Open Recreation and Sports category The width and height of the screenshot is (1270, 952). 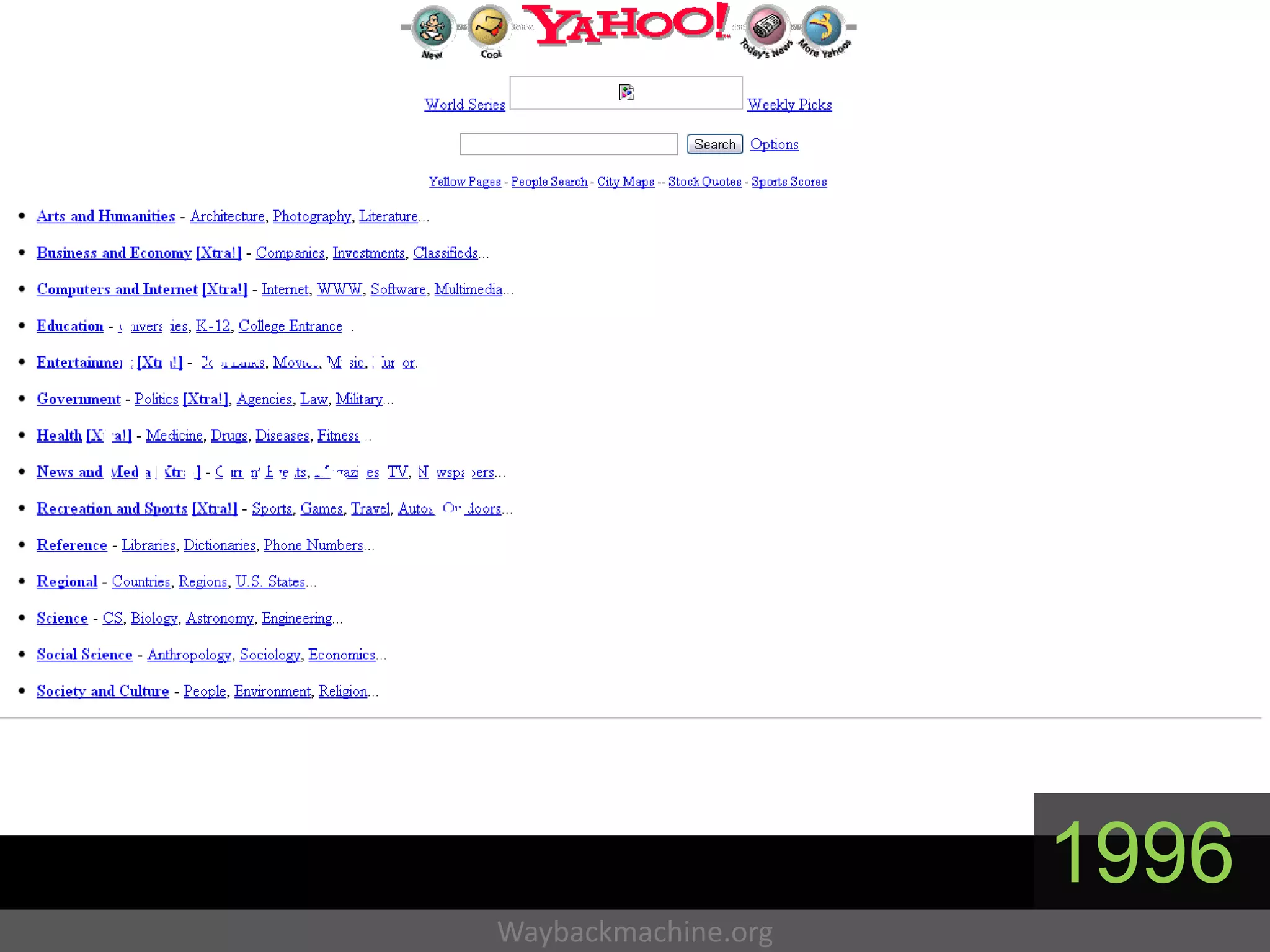tap(112, 509)
